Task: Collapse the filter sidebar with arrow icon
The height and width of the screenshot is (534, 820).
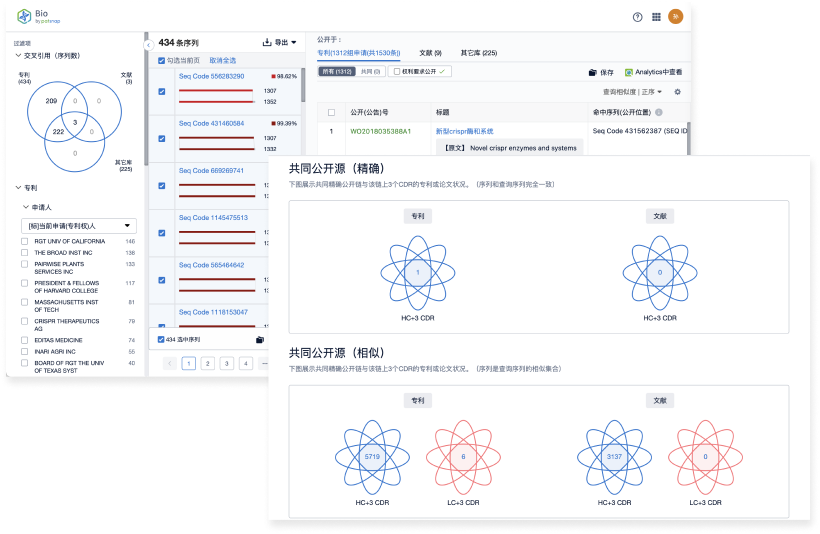Action: coord(148,45)
